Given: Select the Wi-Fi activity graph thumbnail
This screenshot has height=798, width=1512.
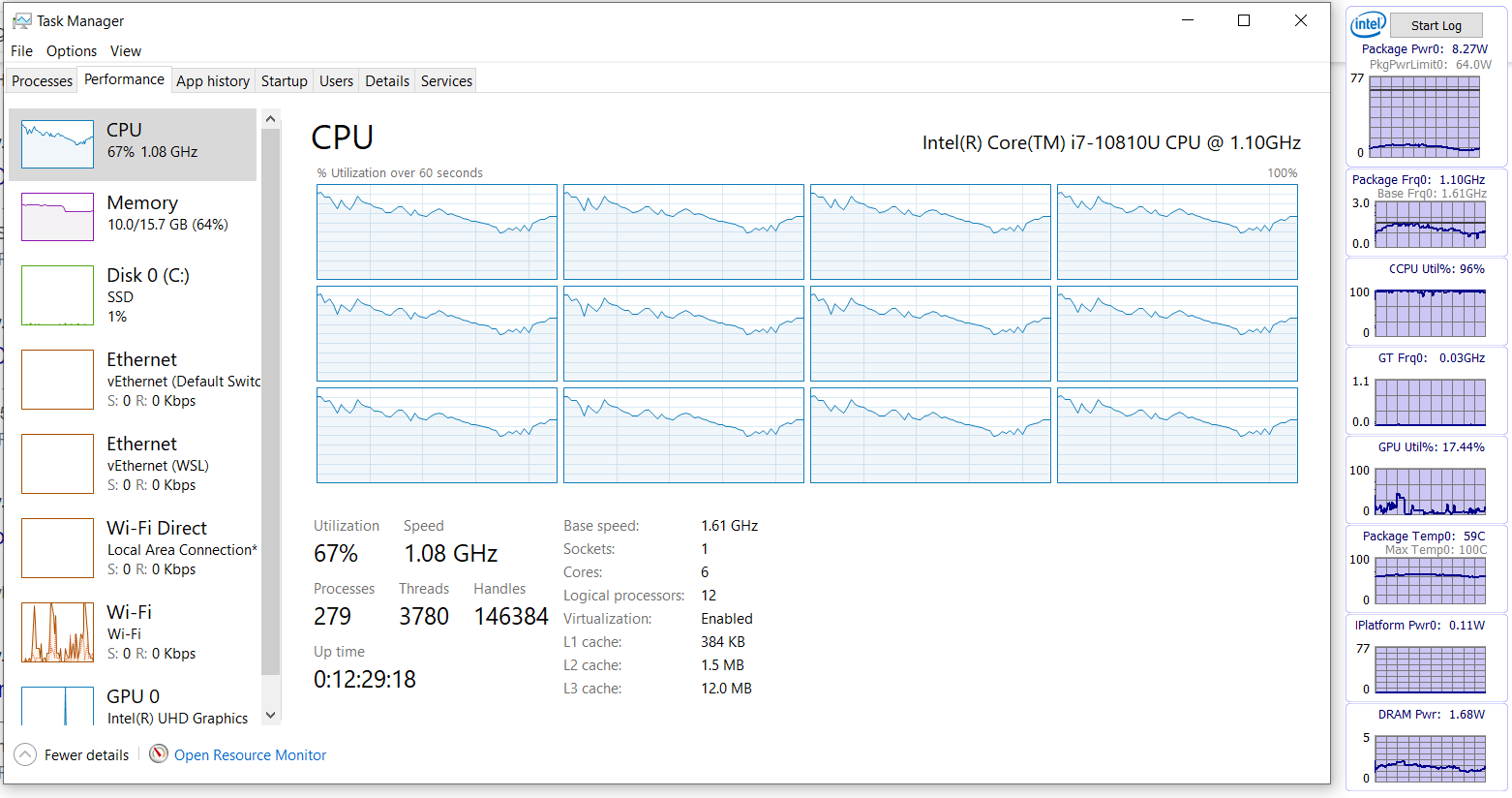Looking at the screenshot, I should point(57,632).
